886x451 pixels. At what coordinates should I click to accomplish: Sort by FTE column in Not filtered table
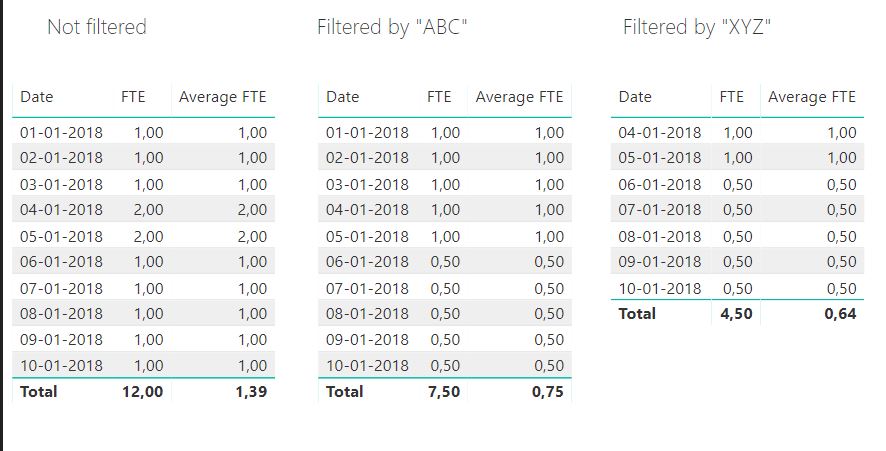click(x=133, y=97)
